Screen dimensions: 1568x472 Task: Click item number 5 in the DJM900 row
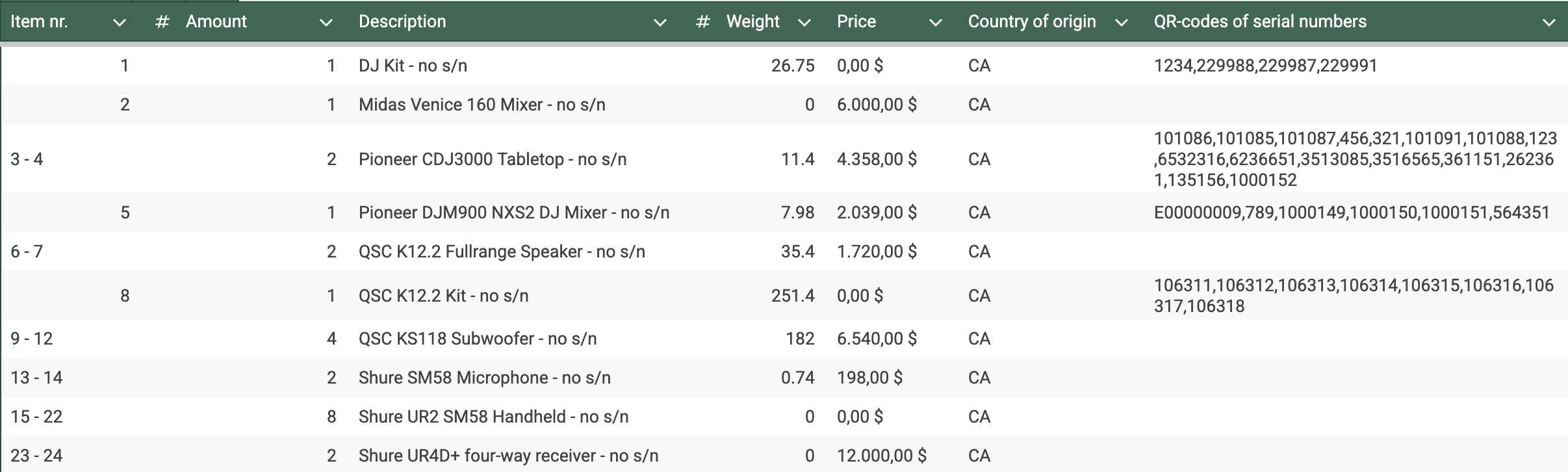pyautogui.click(x=125, y=213)
